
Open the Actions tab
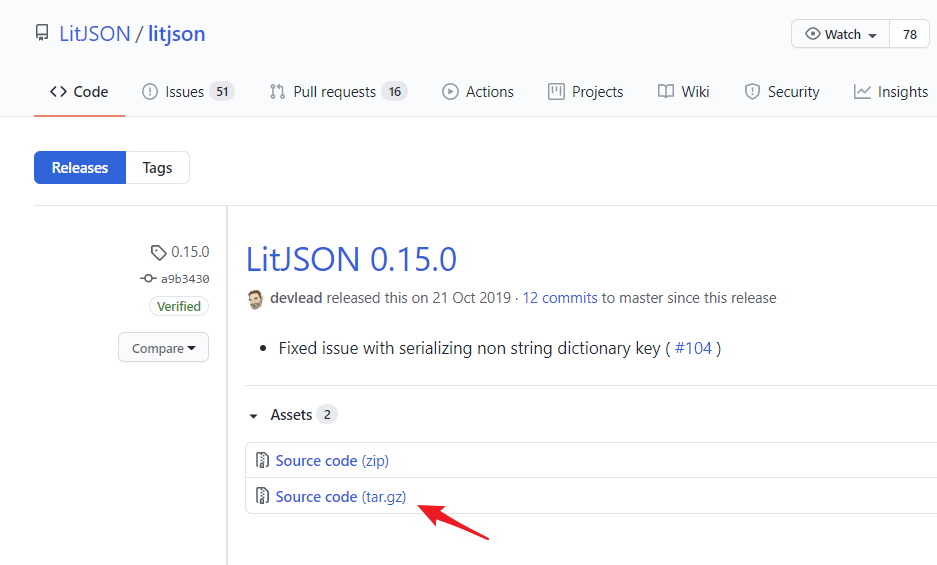(477, 91)
